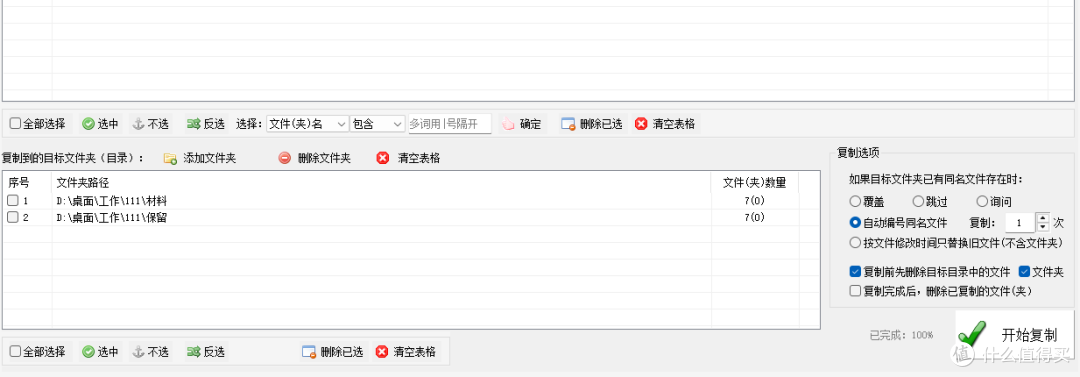Decrease copy count with down arrow
The width and height of the screenshot is (1080, 377).
pos(1043,227)
